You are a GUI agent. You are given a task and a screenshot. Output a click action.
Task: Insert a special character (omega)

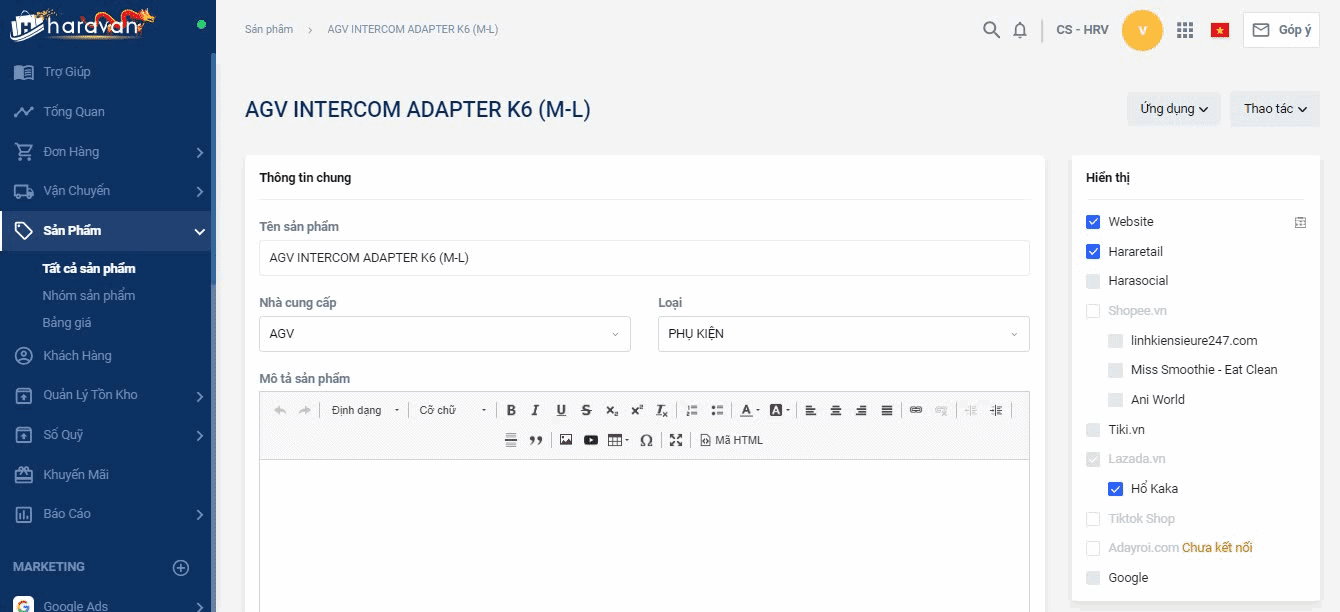[646, 440]
